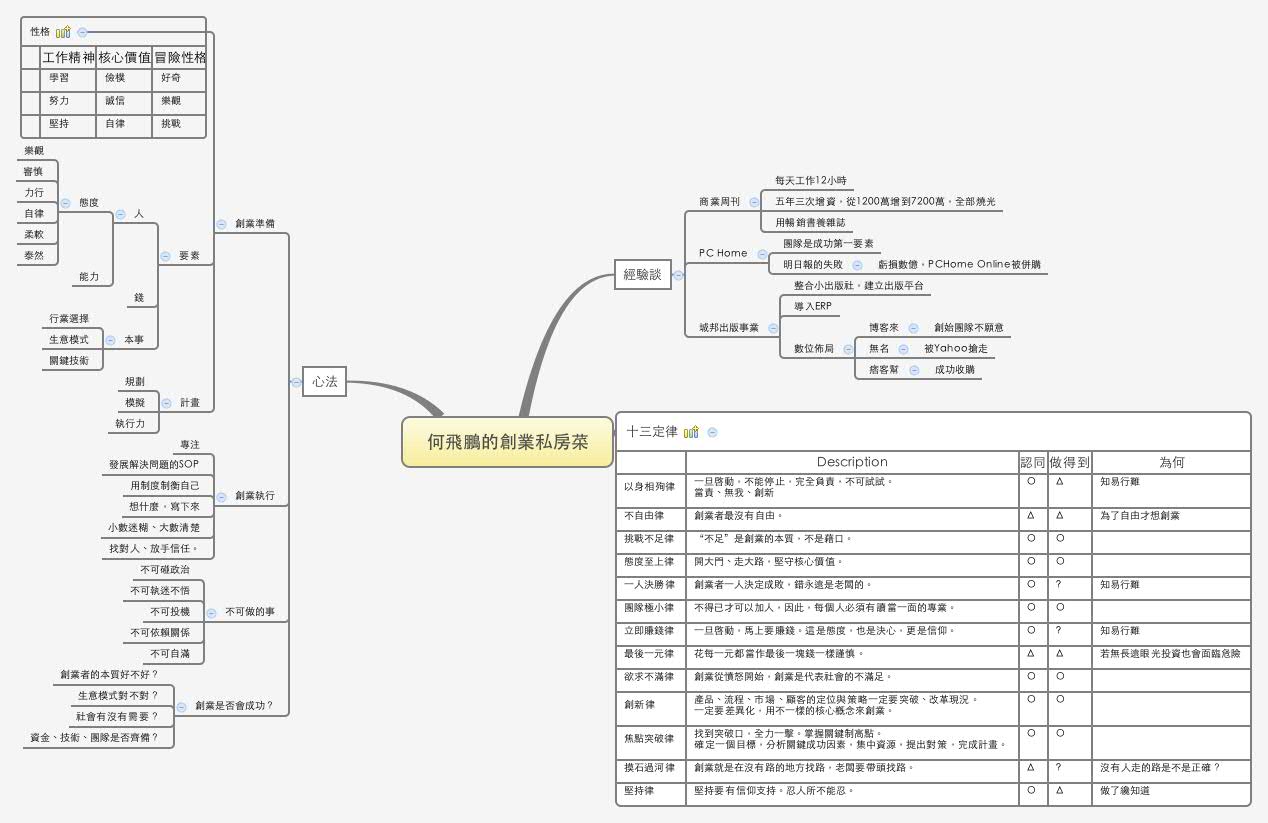Select the 生意模式 subtopic
This screenshot has height=823, width=1268.
tap(69, 340)
